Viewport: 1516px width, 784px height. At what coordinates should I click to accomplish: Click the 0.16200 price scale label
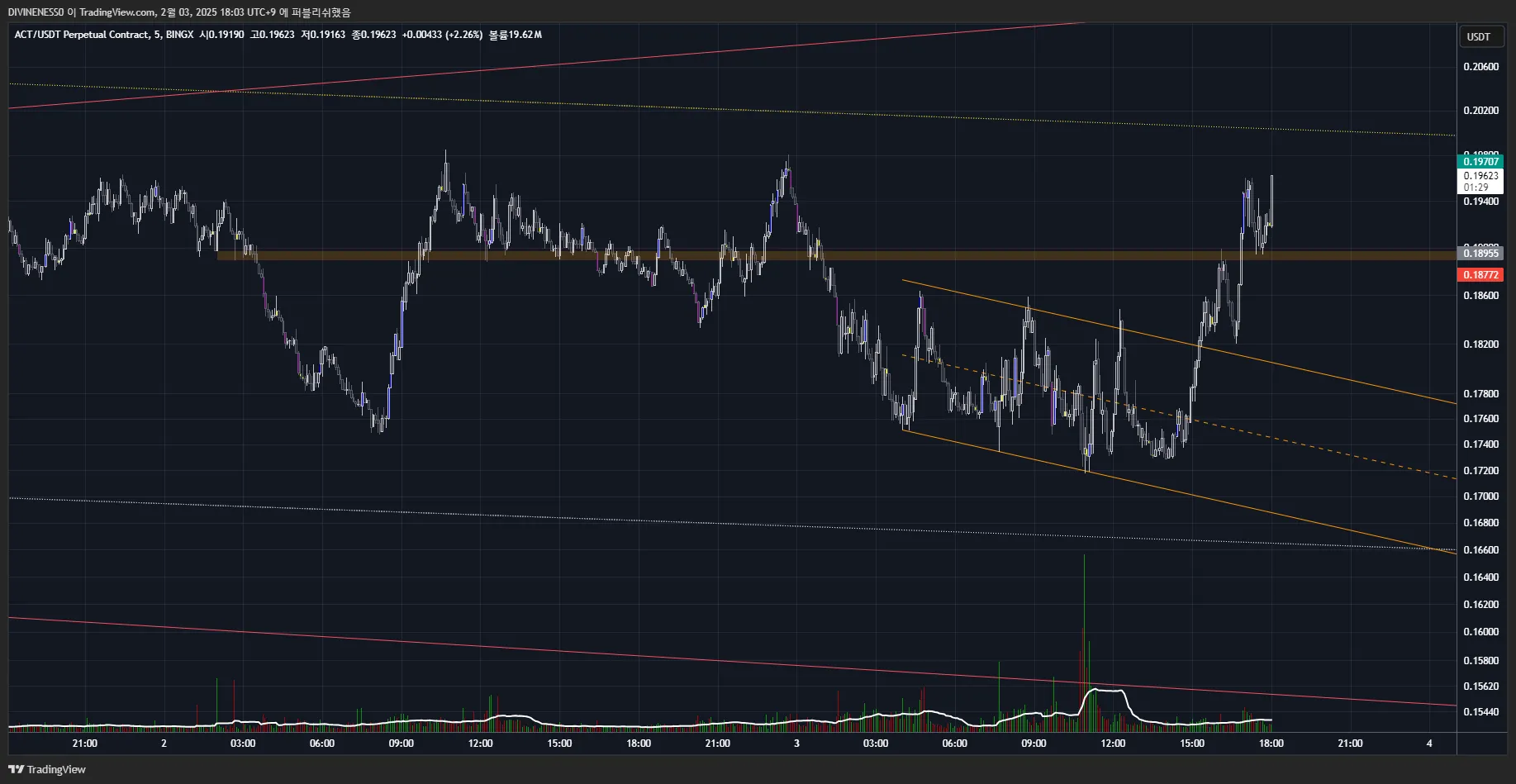[1480, 605]
